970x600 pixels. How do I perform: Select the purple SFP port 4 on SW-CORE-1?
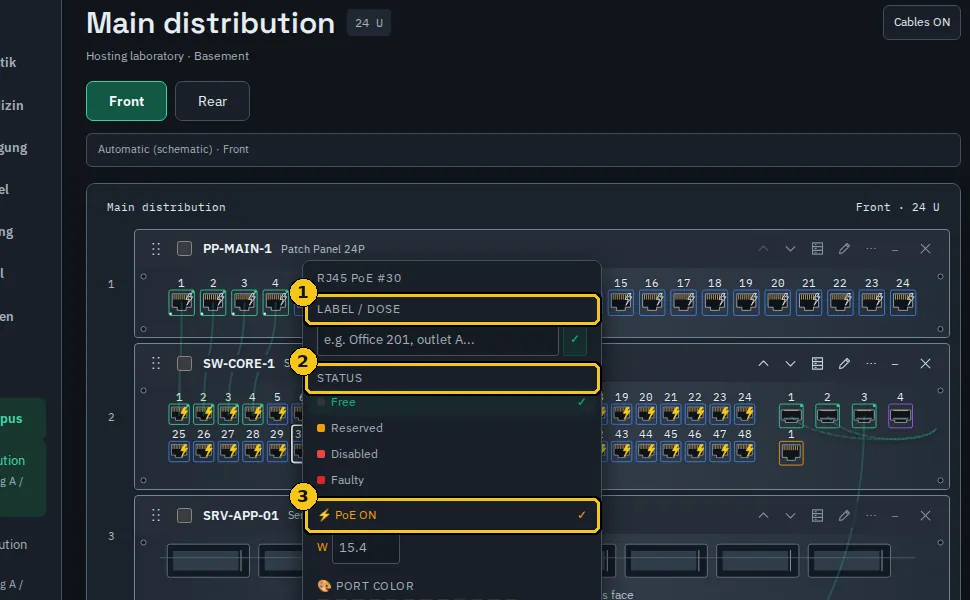[900, 416]
